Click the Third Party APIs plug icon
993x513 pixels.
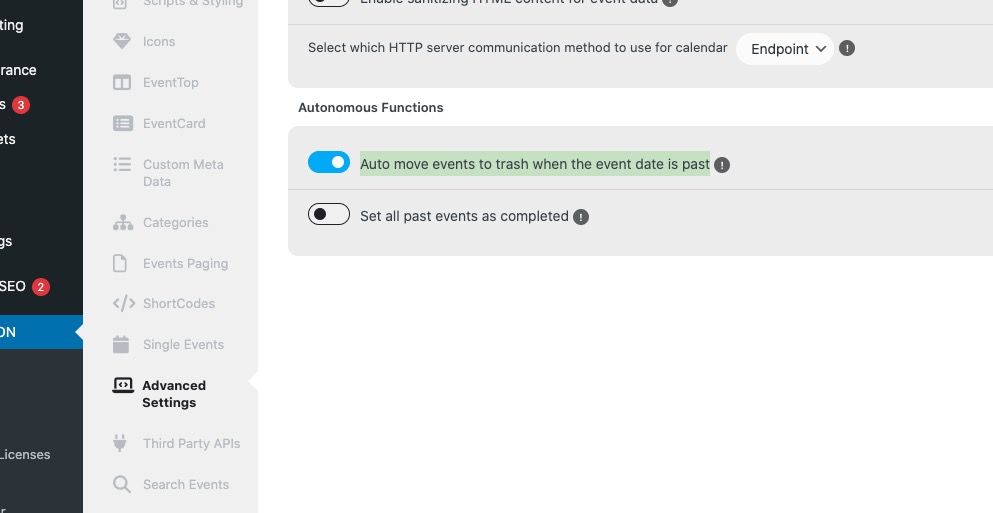click(120, 443)
